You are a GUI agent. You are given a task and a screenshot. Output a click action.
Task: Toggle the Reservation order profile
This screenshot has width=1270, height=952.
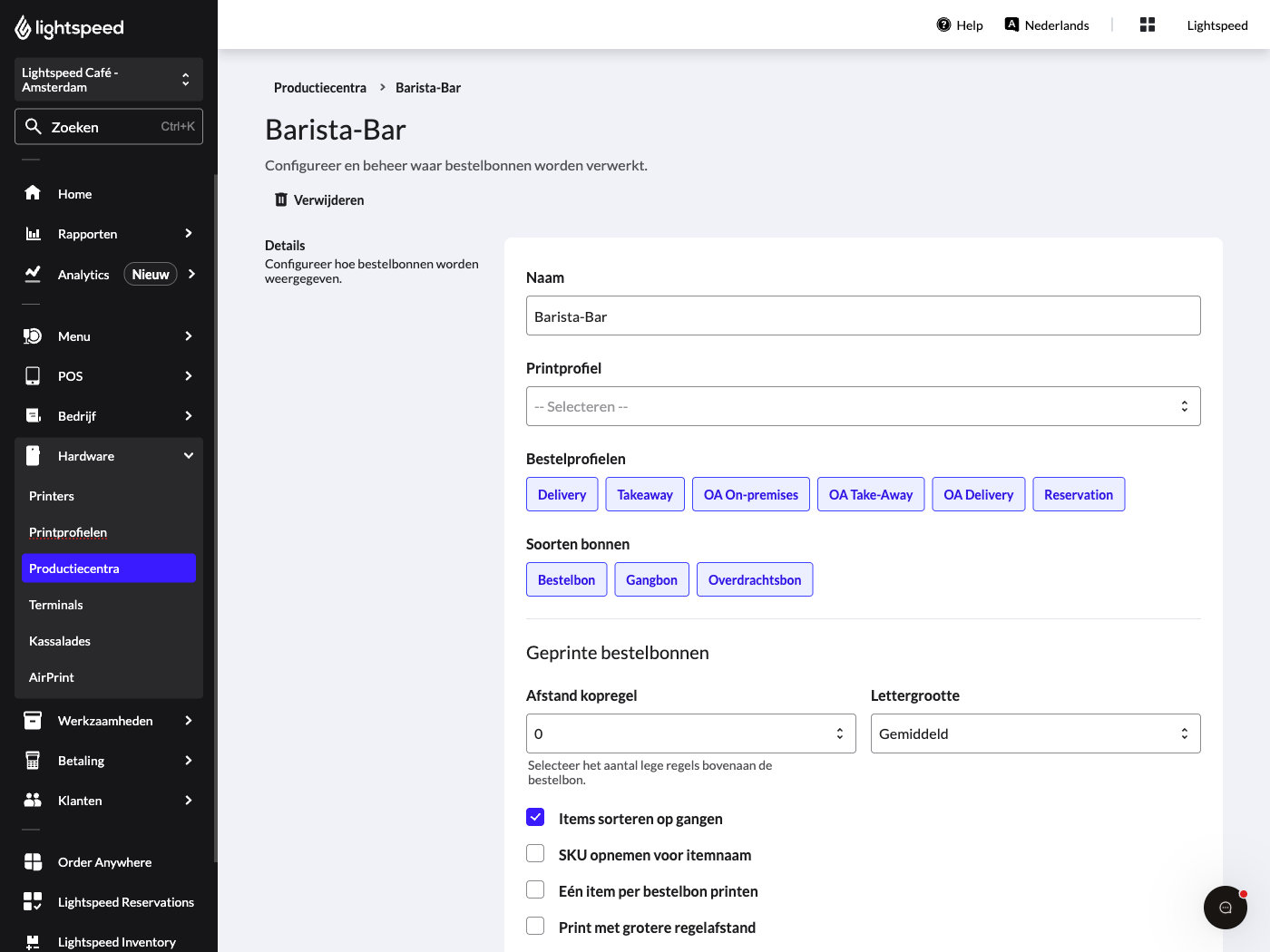point(1079,494)
